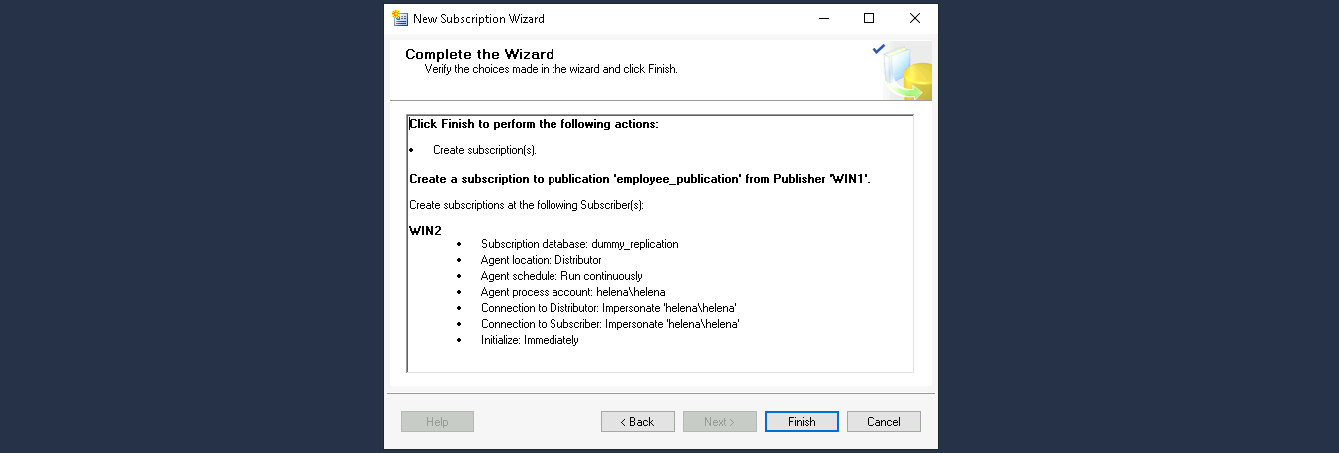
Task: Click the 'Click Finish to perform' summary line
Action: click(533, 124)
